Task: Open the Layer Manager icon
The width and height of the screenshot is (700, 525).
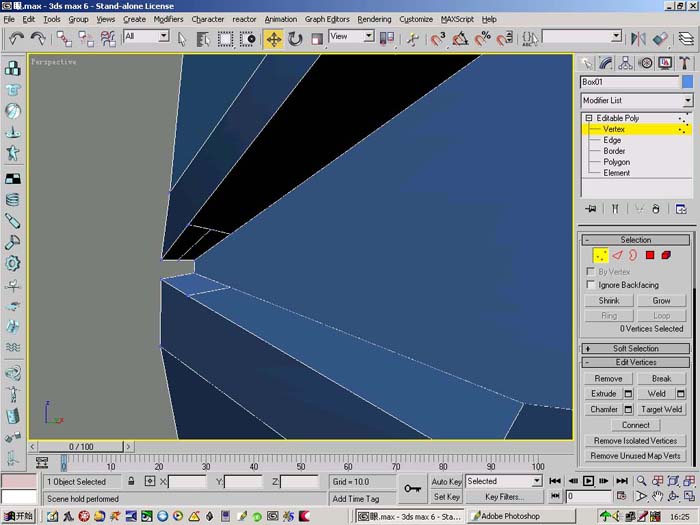Action: coord(686,39)
